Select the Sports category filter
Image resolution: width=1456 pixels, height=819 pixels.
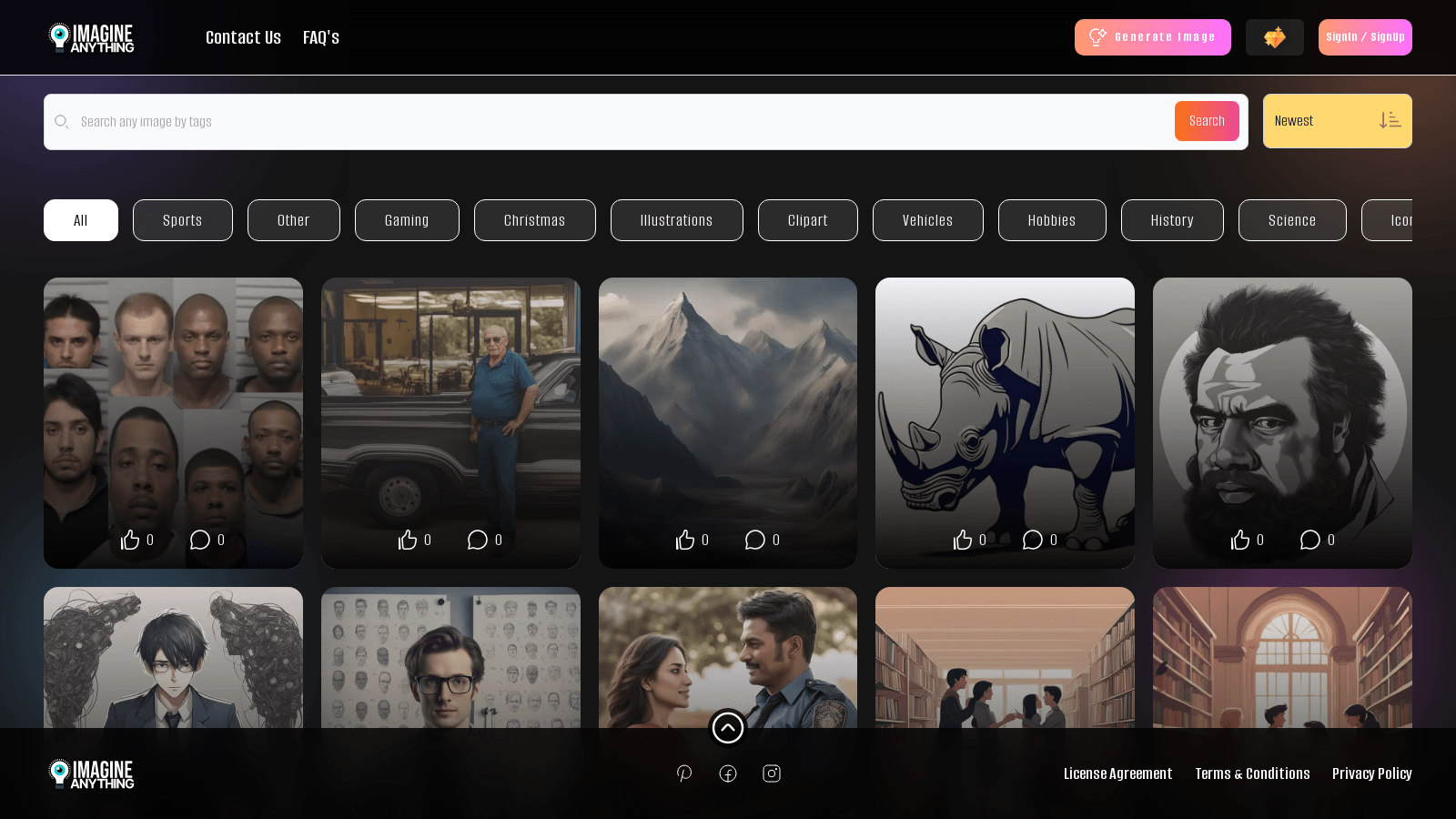click(x=183, y=220)
